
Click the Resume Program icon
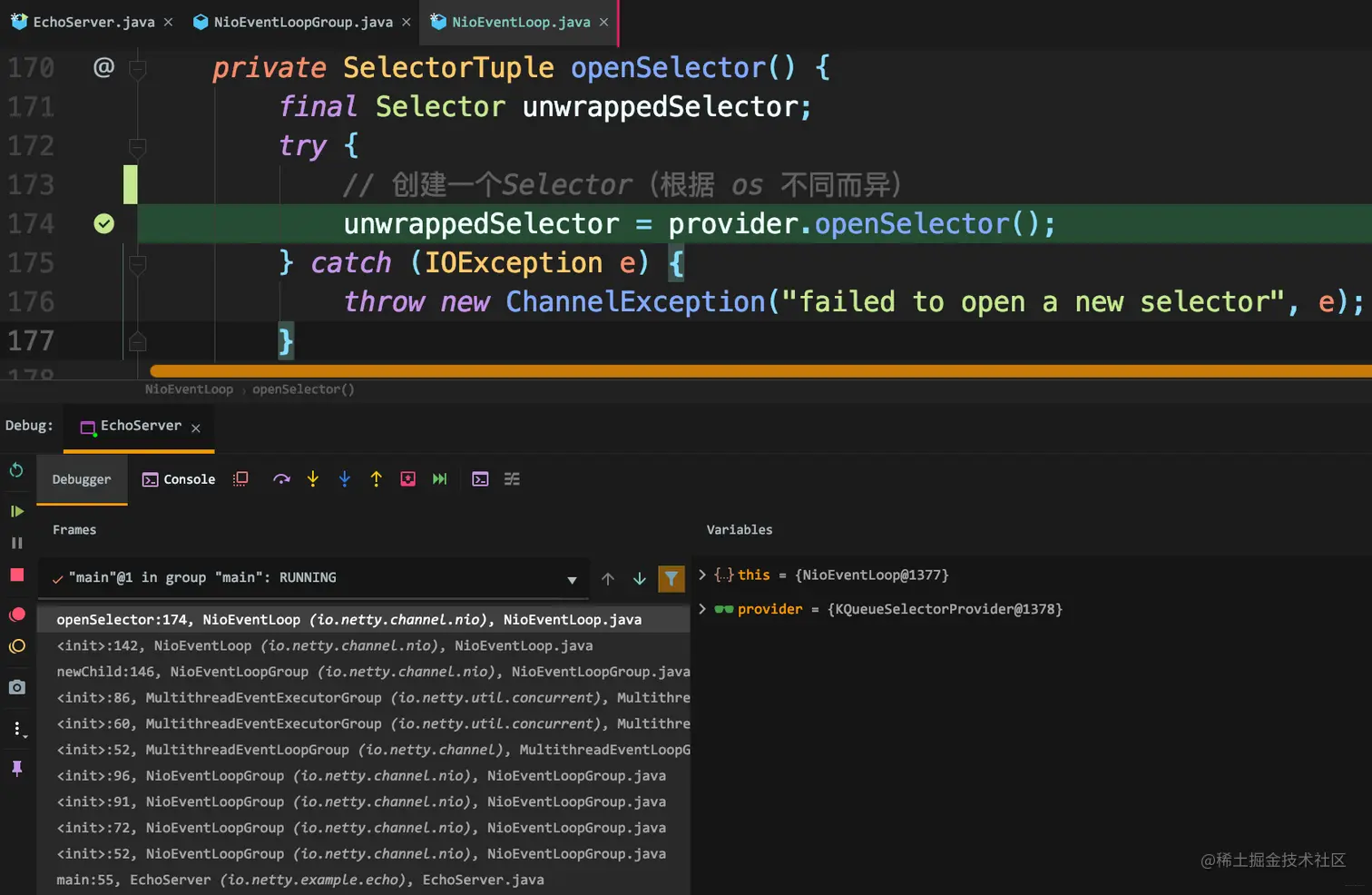(16, 511)
